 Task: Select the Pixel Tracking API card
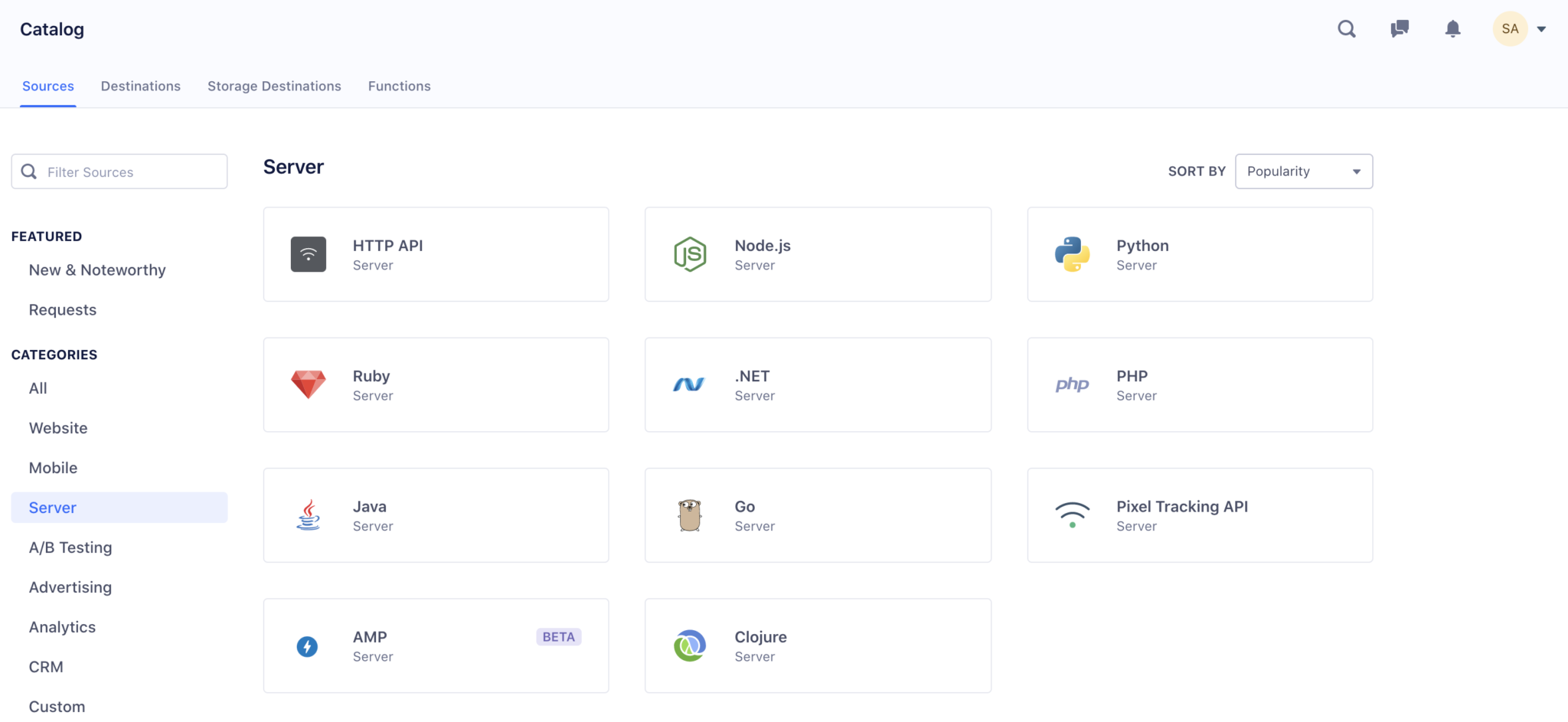pyautogui.click(x=1199, y=515)
